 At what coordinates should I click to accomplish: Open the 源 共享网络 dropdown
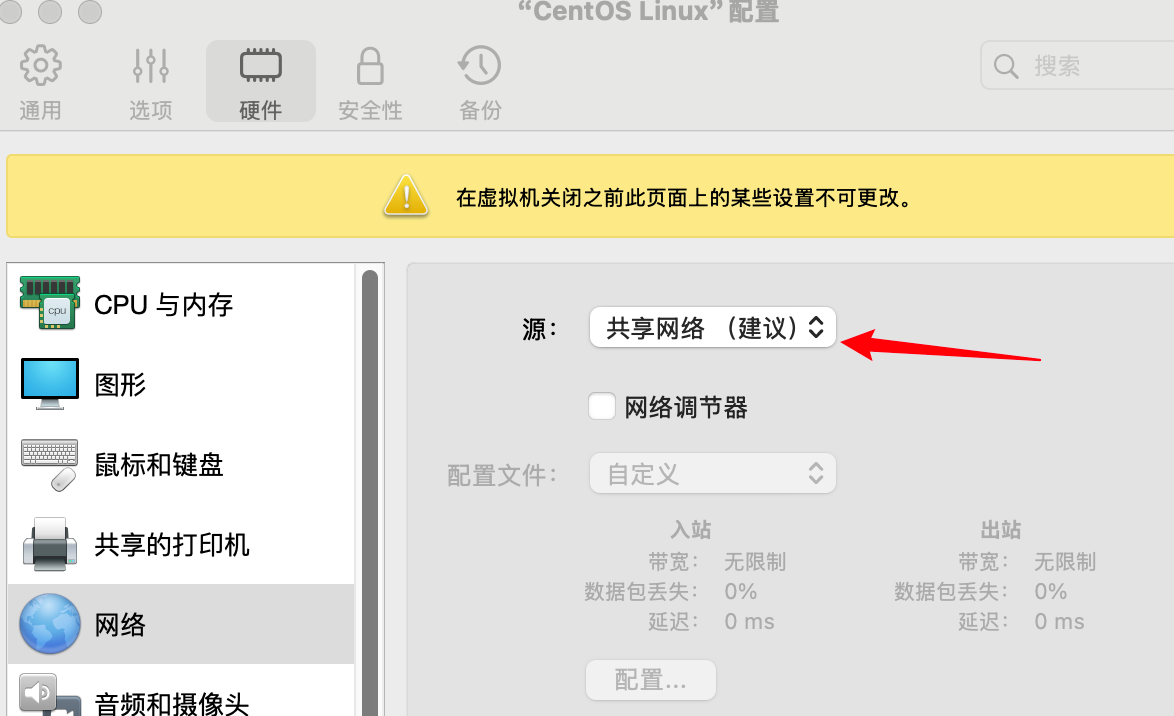click(x=713, y=327)
